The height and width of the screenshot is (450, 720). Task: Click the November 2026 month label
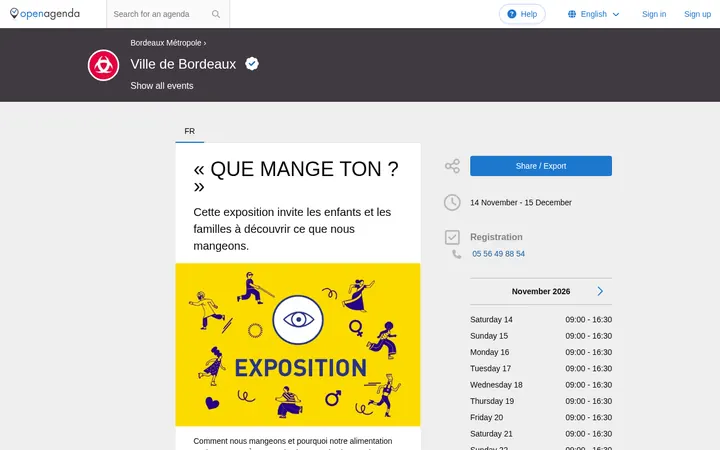541,292
